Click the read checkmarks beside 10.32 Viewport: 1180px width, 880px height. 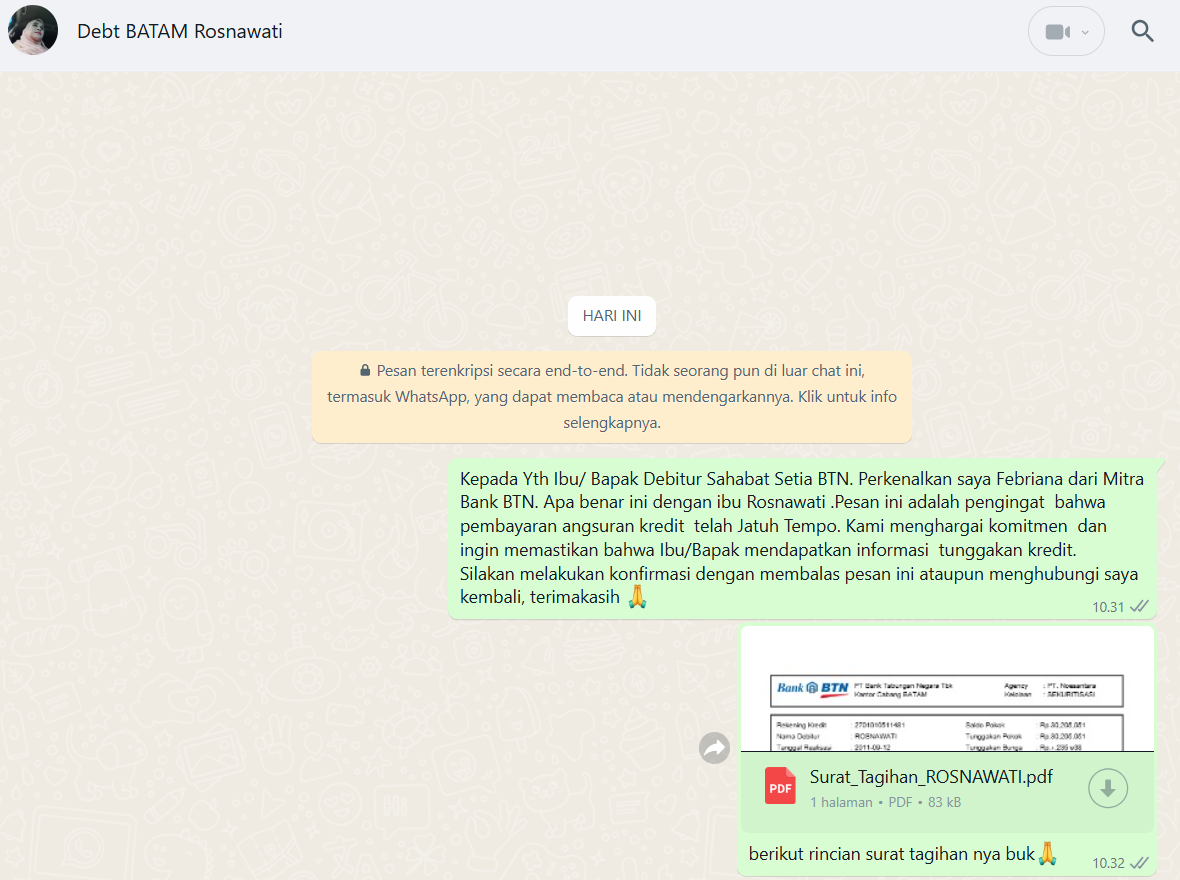[x=1139, y=862]
